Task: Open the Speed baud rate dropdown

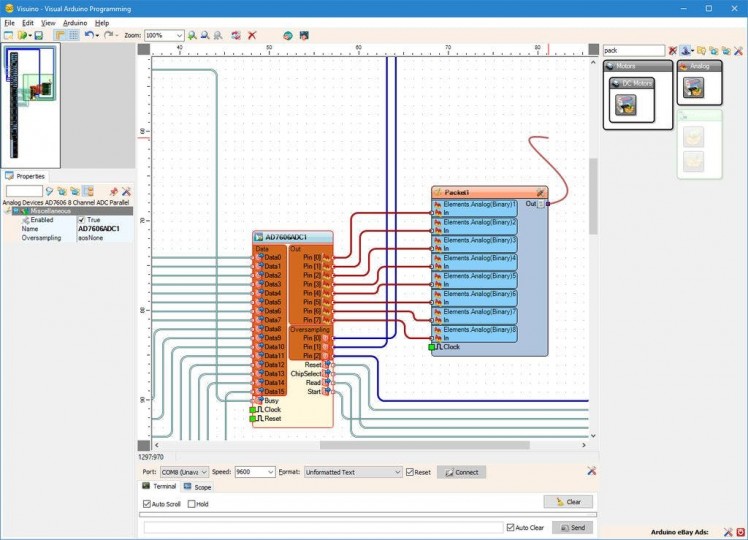Action: coord(270,472)
